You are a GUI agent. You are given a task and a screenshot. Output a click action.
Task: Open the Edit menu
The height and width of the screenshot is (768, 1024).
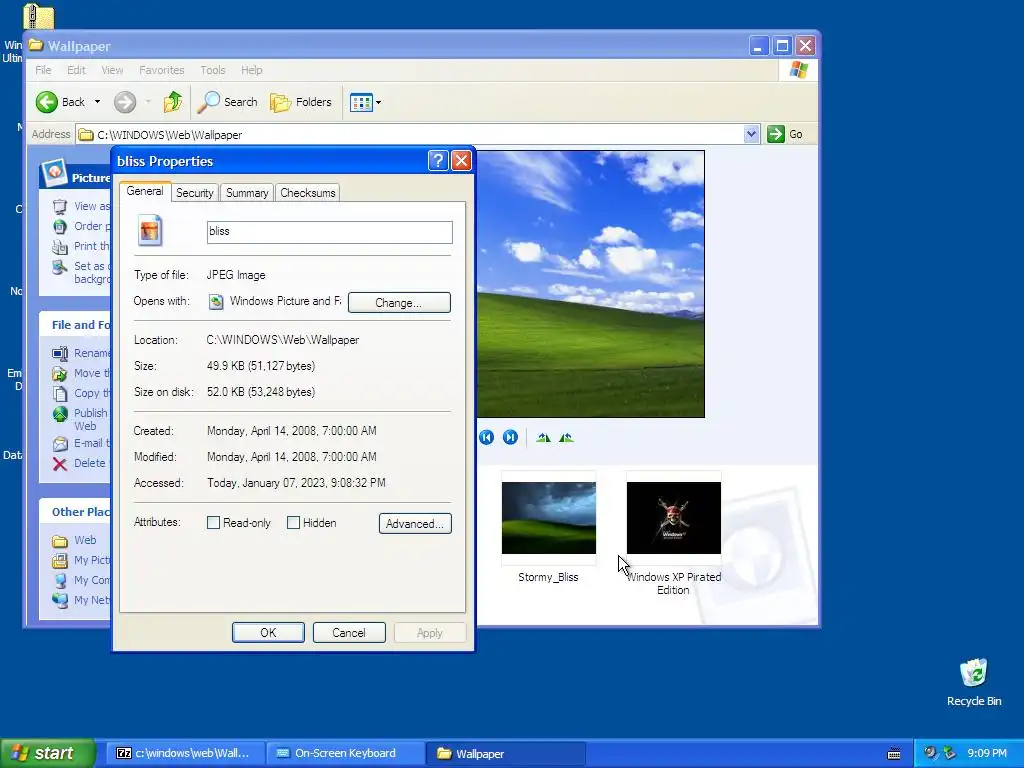76,70
